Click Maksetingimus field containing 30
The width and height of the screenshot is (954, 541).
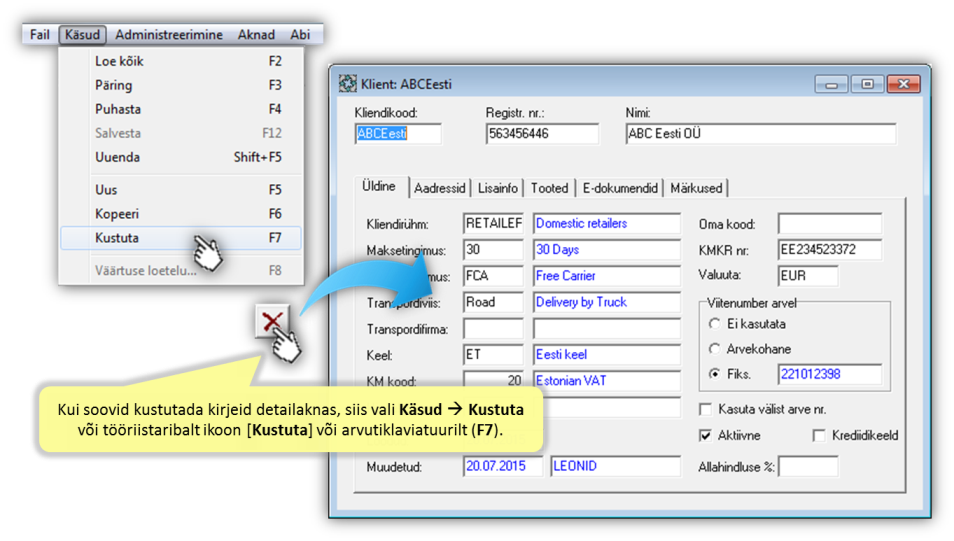(493, 250)
